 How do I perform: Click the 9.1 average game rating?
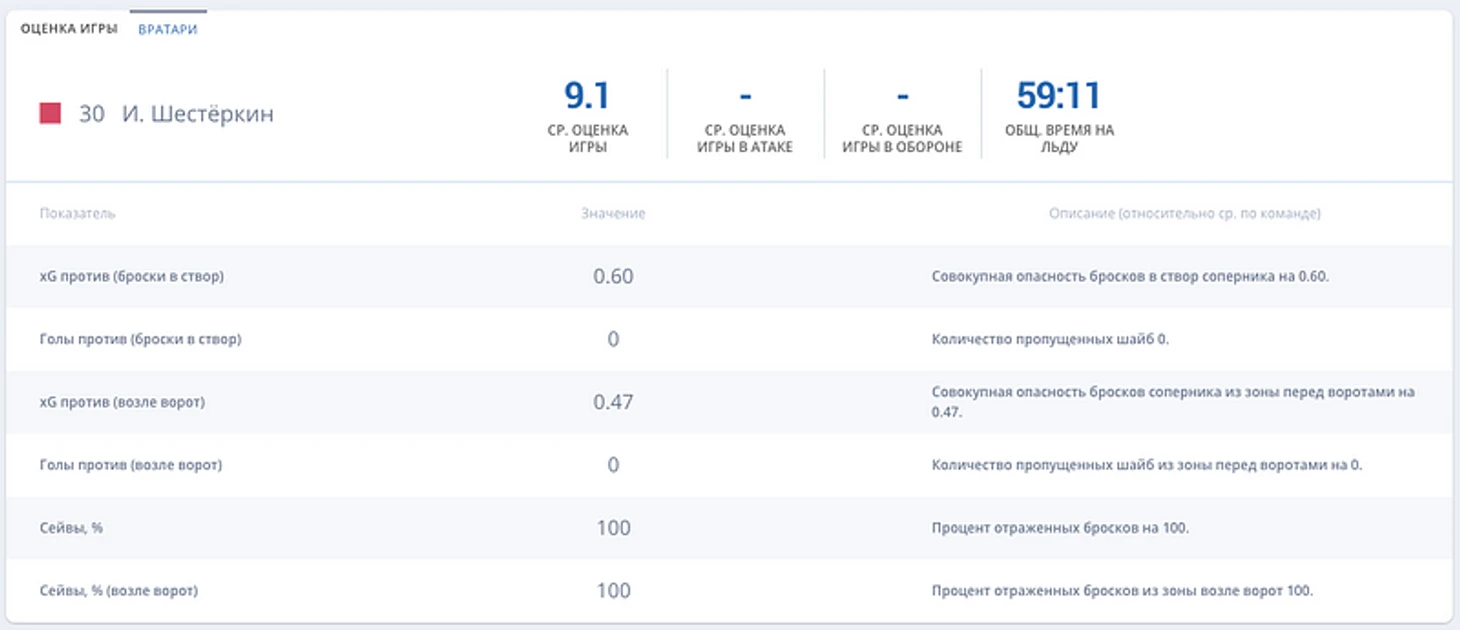point(587,96)
